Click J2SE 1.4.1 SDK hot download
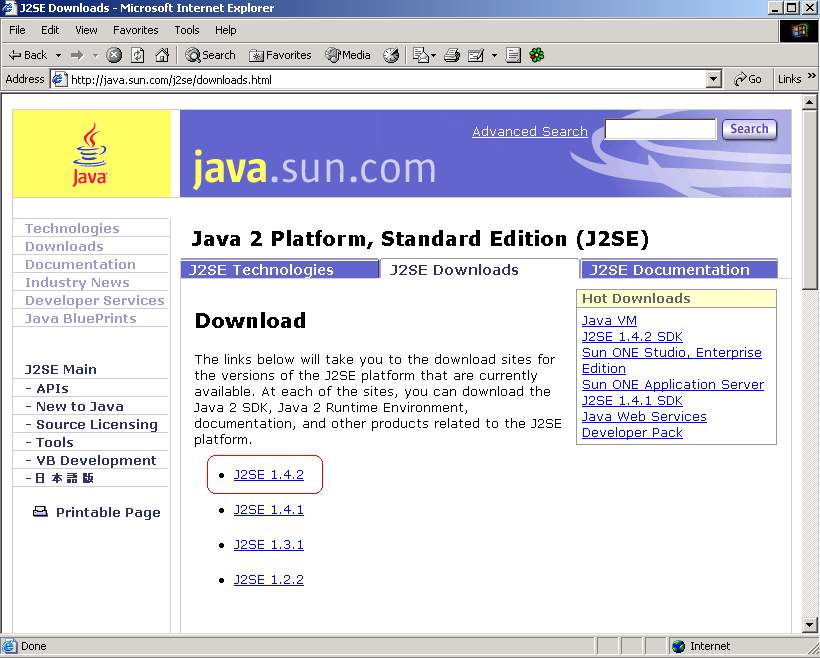Viewport: 820px width, 658px height. click(632, 401)
